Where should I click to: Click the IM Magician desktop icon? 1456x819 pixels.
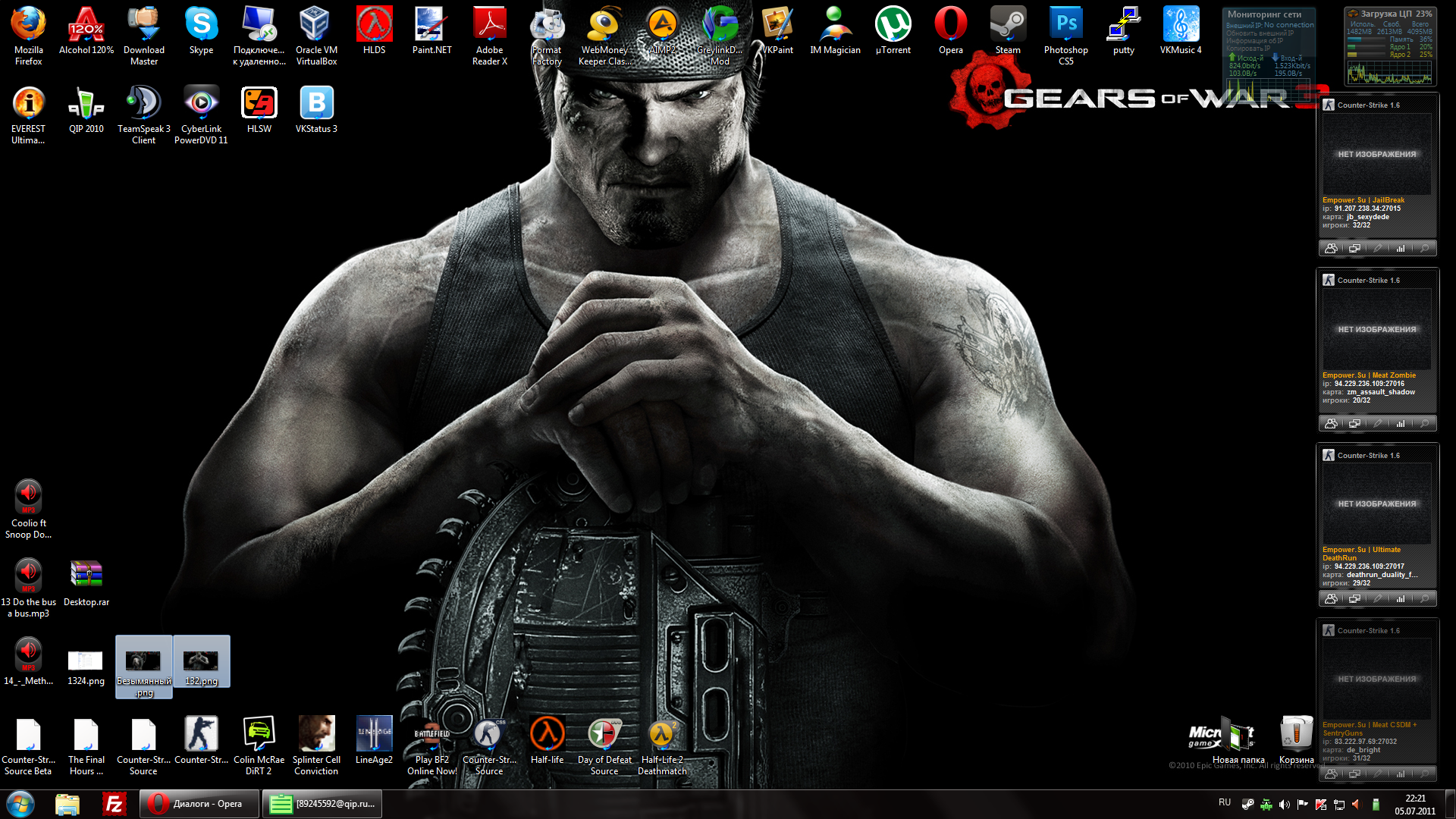coord(835,31)
